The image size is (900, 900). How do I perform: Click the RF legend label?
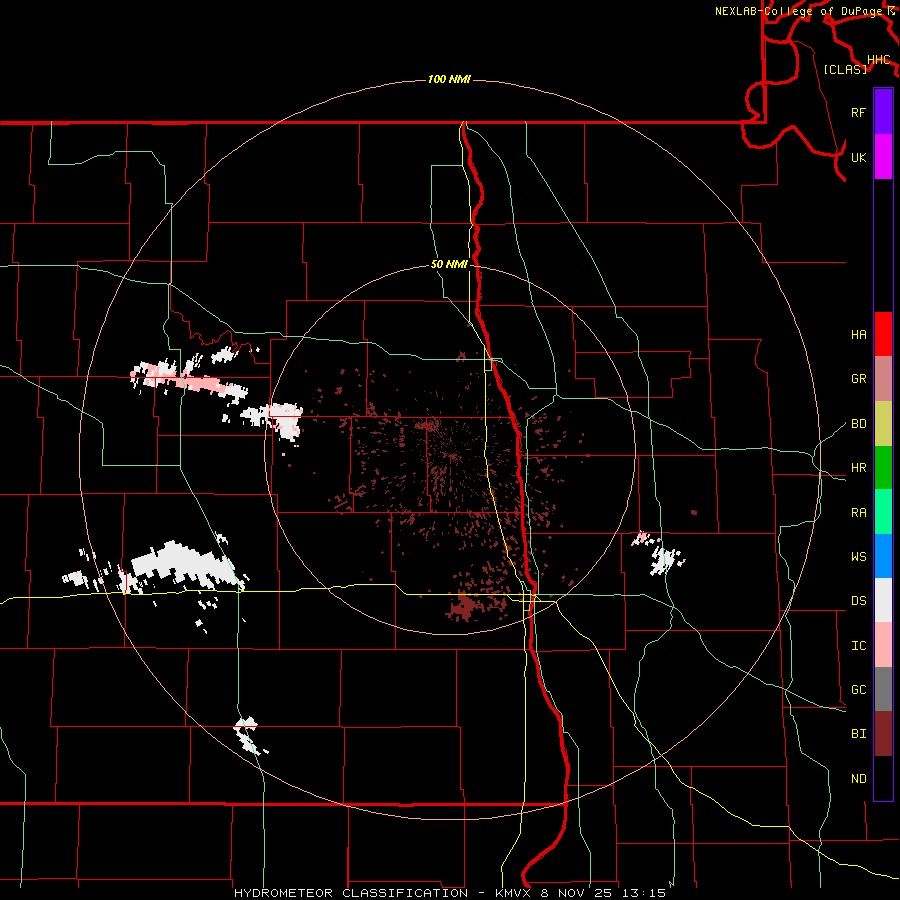coord(859,112)
